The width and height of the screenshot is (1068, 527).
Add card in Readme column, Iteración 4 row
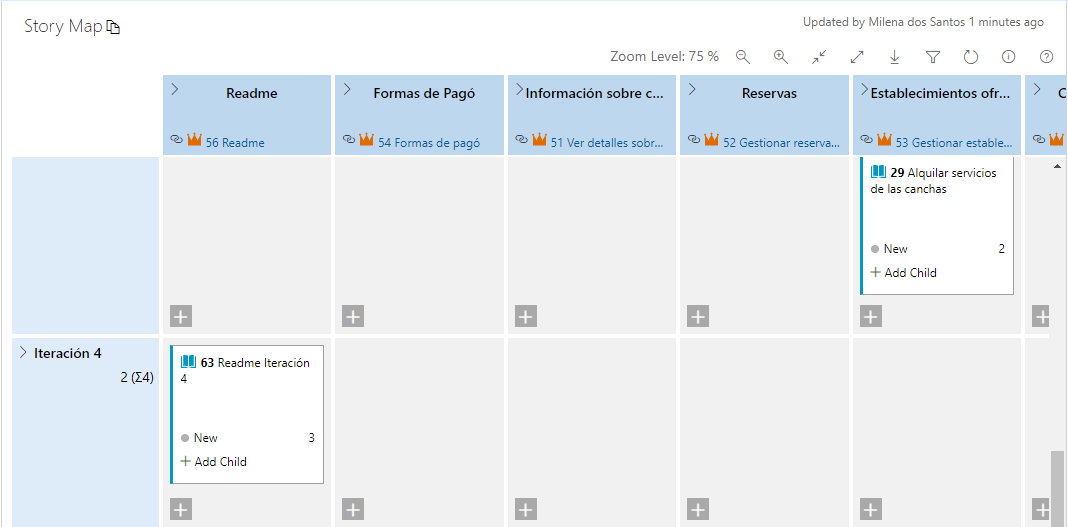tap(180, 509)
